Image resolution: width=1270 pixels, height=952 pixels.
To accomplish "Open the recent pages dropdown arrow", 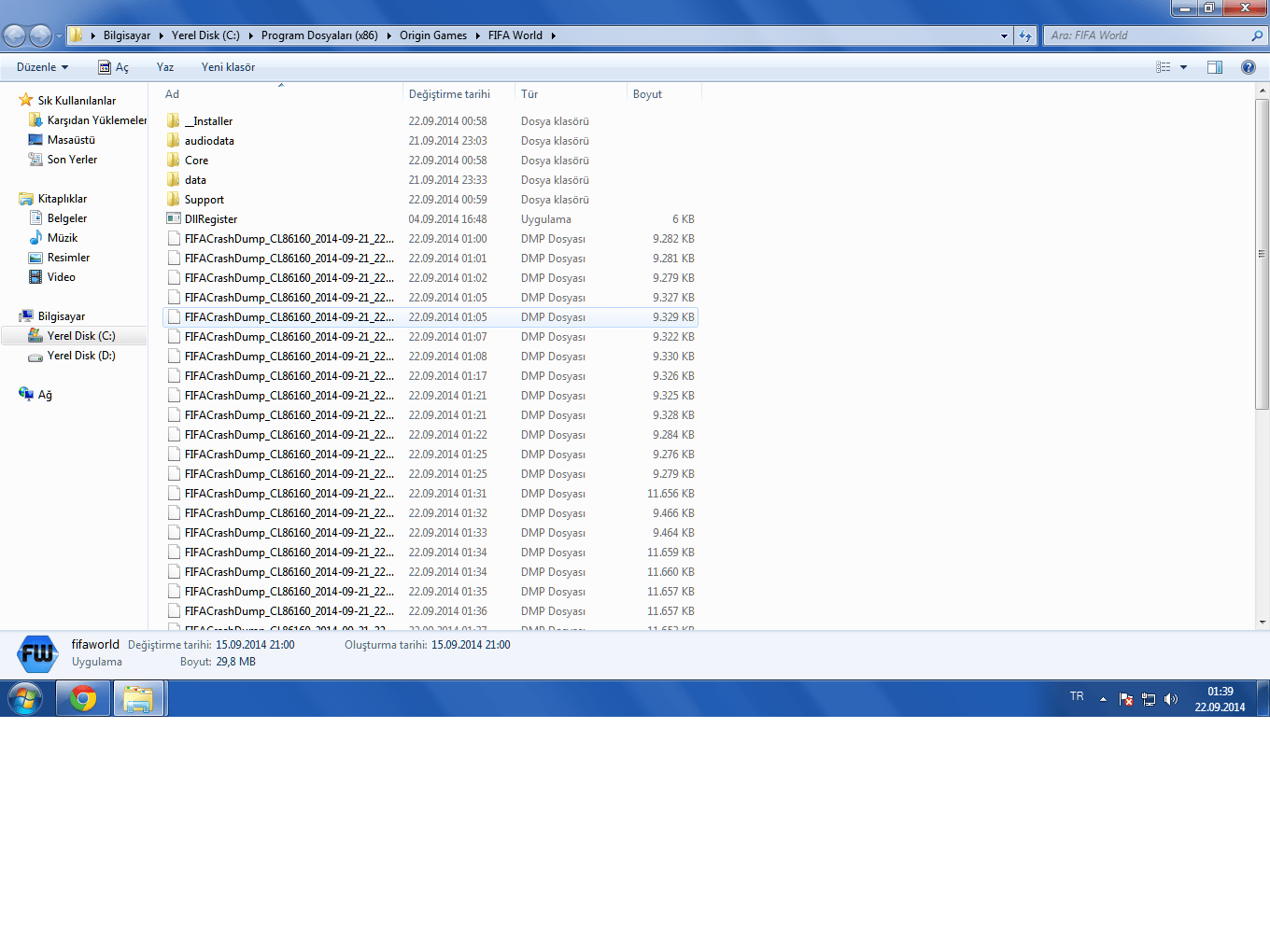I will pos(59,36).
